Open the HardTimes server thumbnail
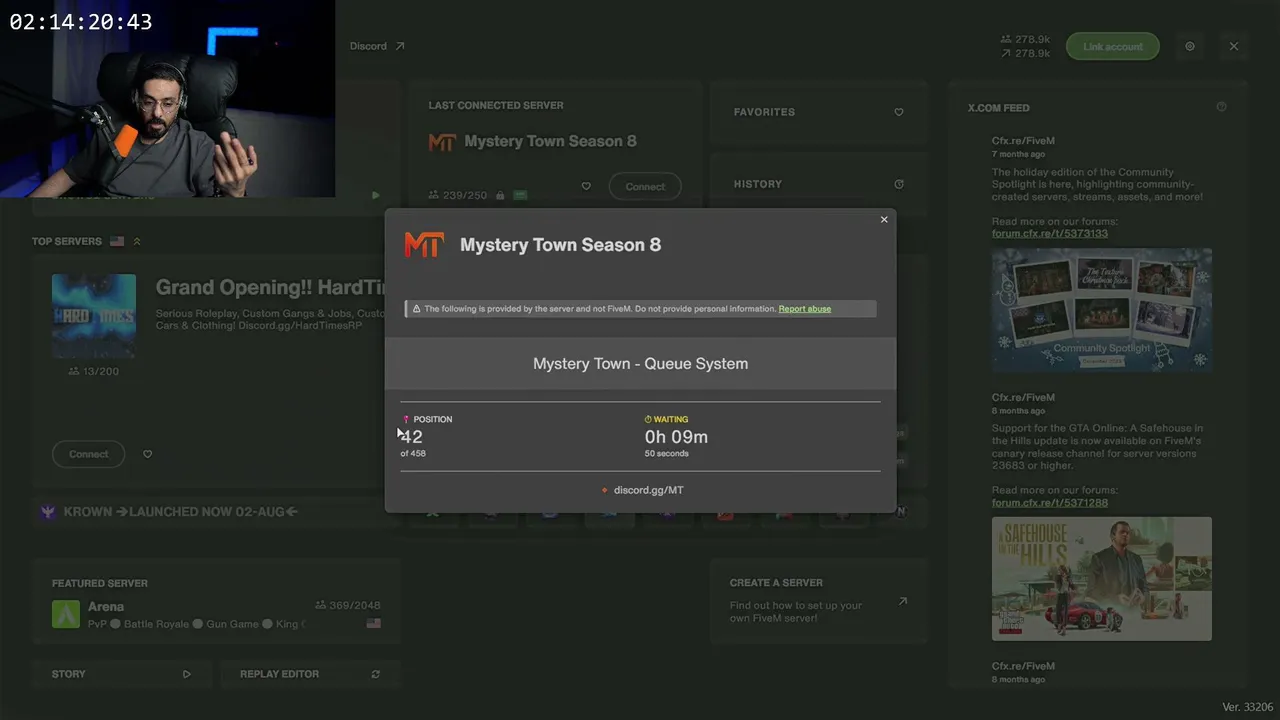 94,316
